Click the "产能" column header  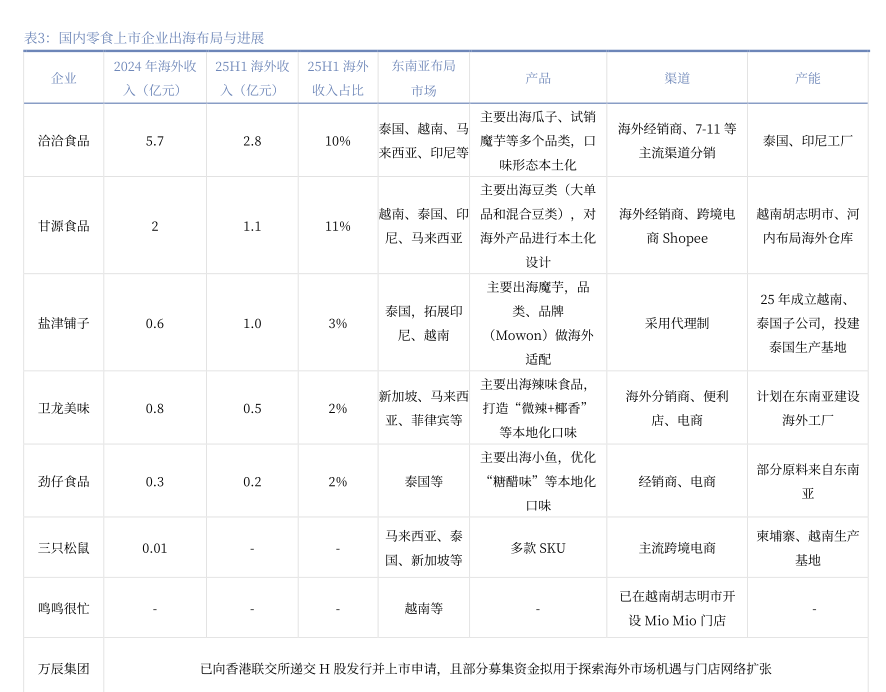(x=808, y=78)
